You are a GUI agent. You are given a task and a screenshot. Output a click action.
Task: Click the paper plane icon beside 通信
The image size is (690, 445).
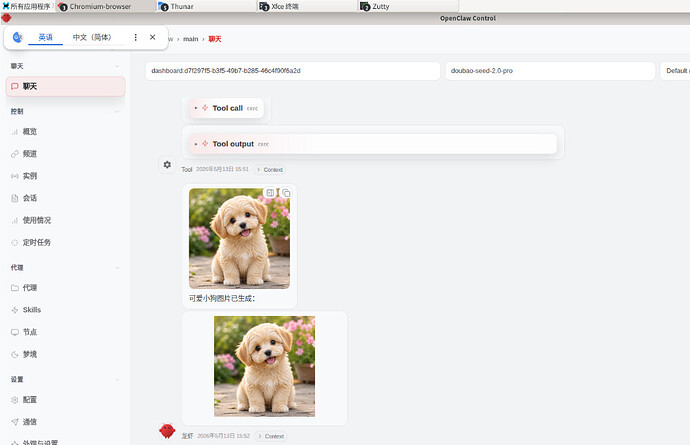[15, 422]
